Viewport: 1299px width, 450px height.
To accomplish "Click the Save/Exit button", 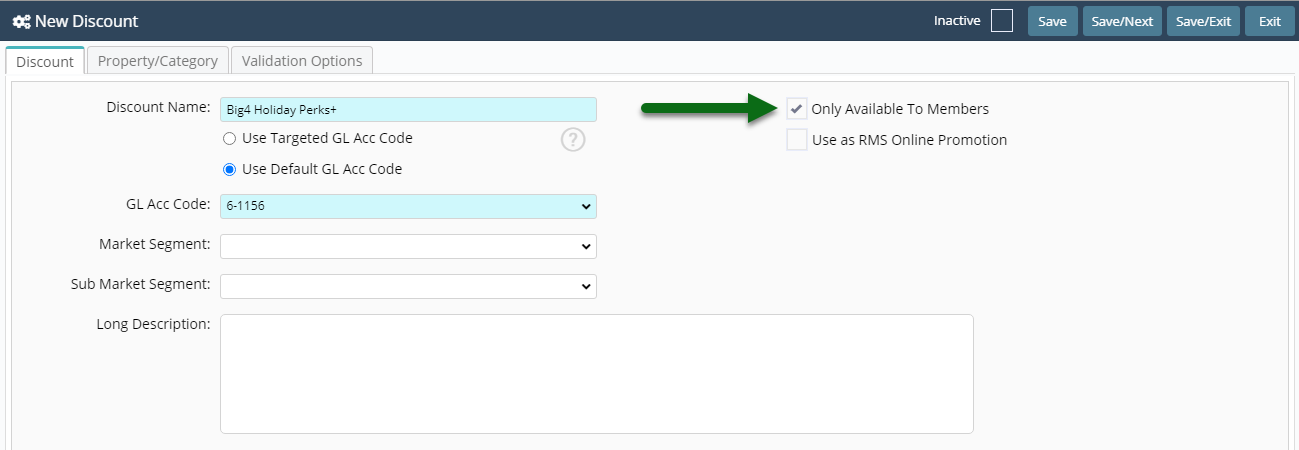I will [1203, 21].
